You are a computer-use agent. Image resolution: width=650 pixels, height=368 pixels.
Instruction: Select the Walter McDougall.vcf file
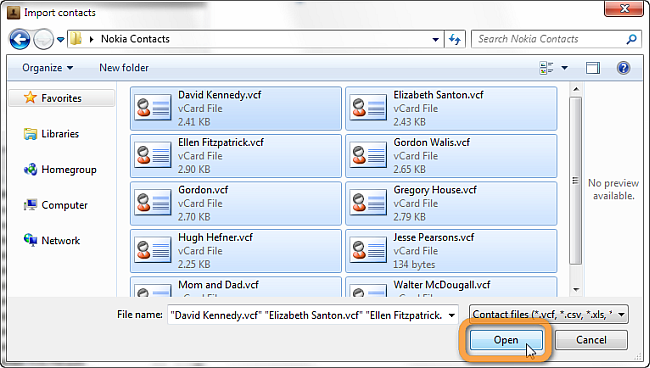pyautogui.click(x=451, y=287)
